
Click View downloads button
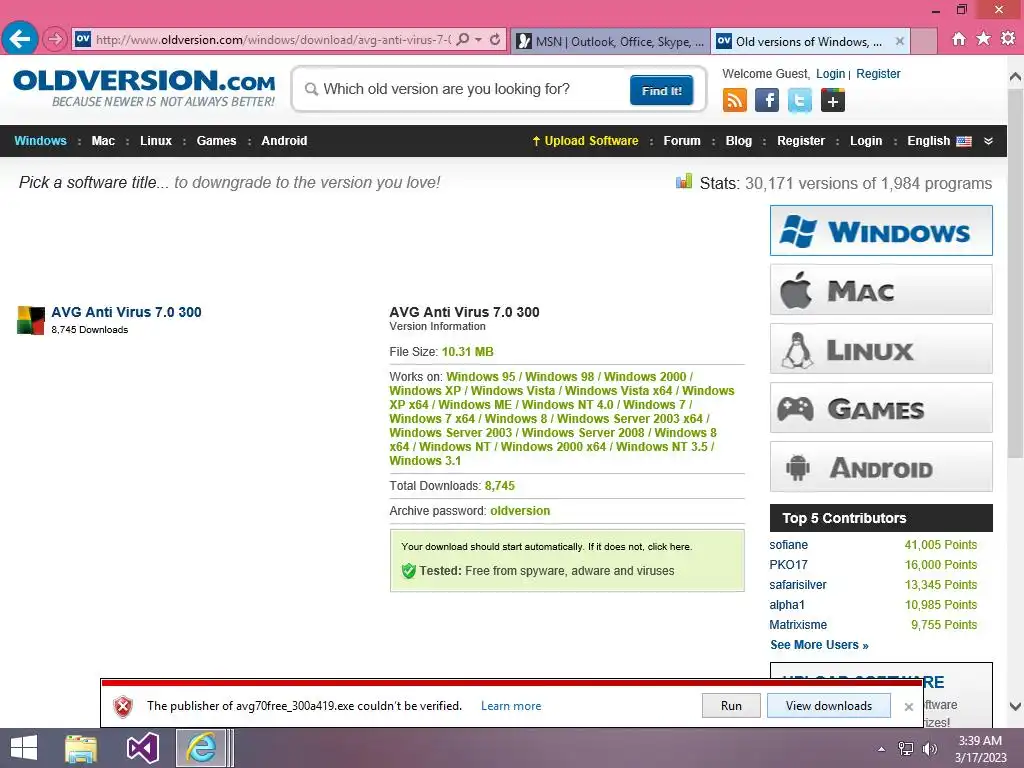829,706
